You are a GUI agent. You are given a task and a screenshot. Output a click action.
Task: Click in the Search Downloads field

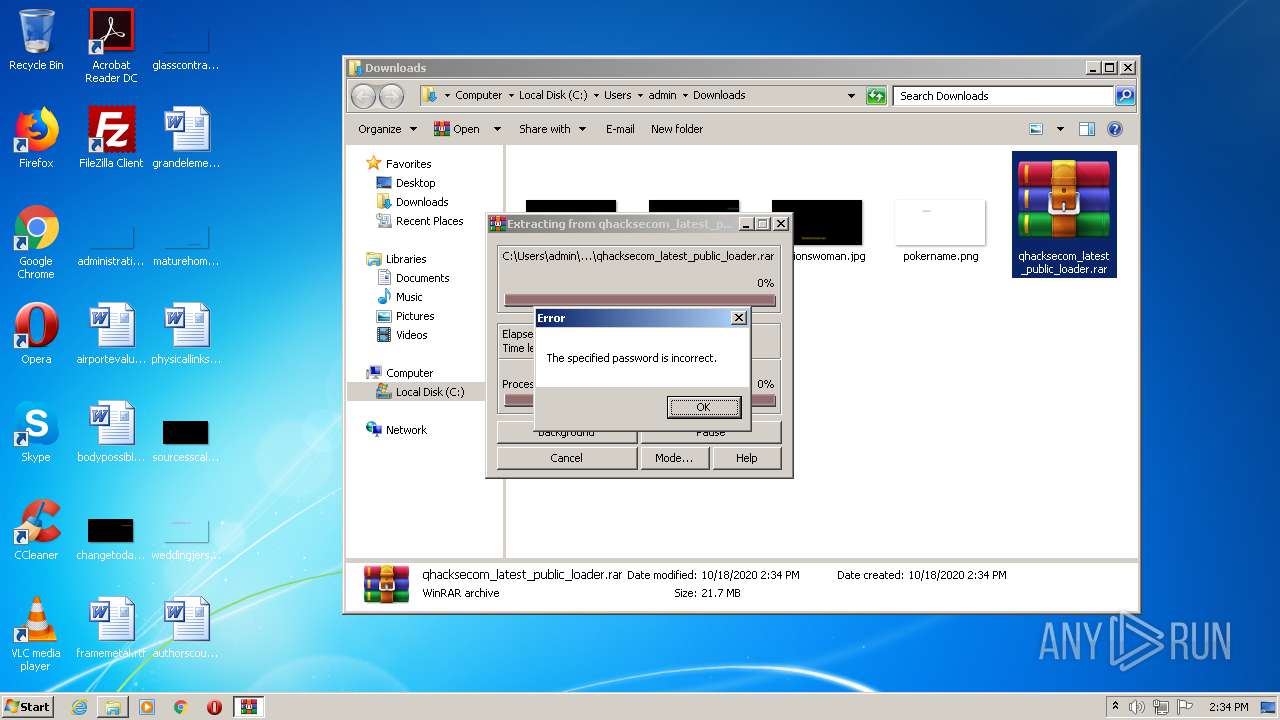point(1002,96)
